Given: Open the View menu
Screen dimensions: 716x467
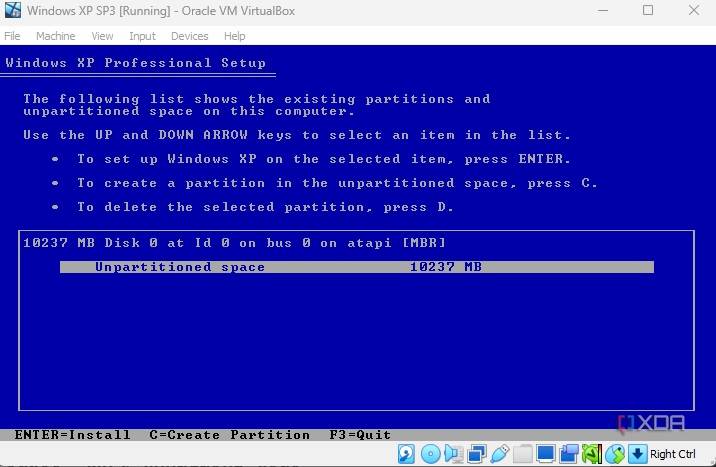Looking at the screenshot, I should 102,36.
